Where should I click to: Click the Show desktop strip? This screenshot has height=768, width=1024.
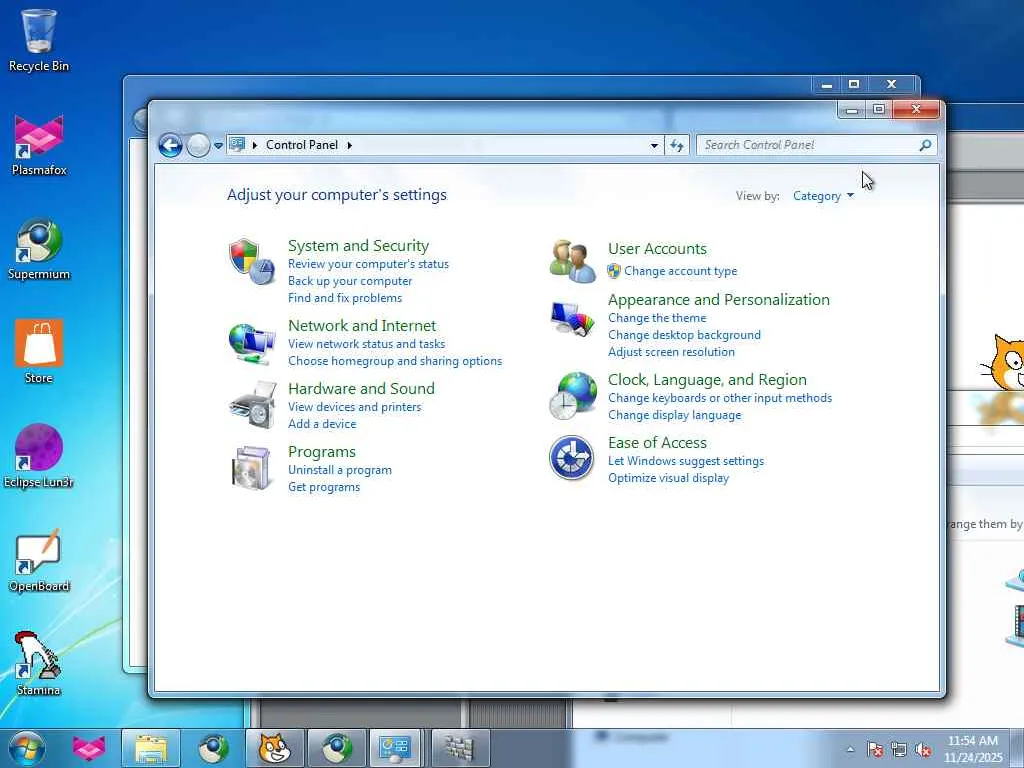[x=1017, y=748]
